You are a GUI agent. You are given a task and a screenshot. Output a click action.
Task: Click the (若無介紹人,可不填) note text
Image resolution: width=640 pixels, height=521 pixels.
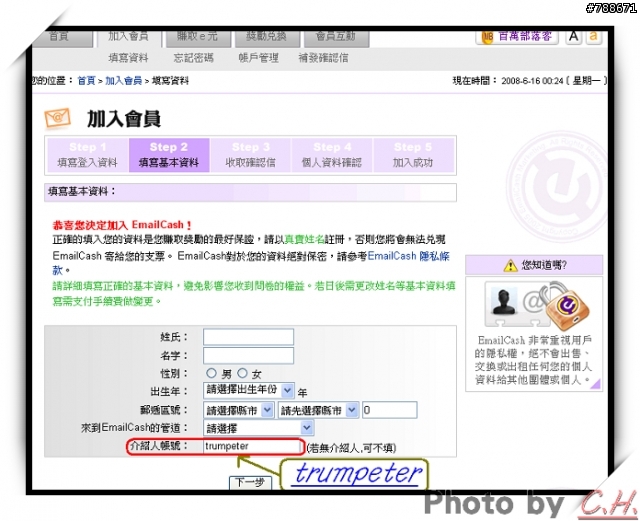351,448
